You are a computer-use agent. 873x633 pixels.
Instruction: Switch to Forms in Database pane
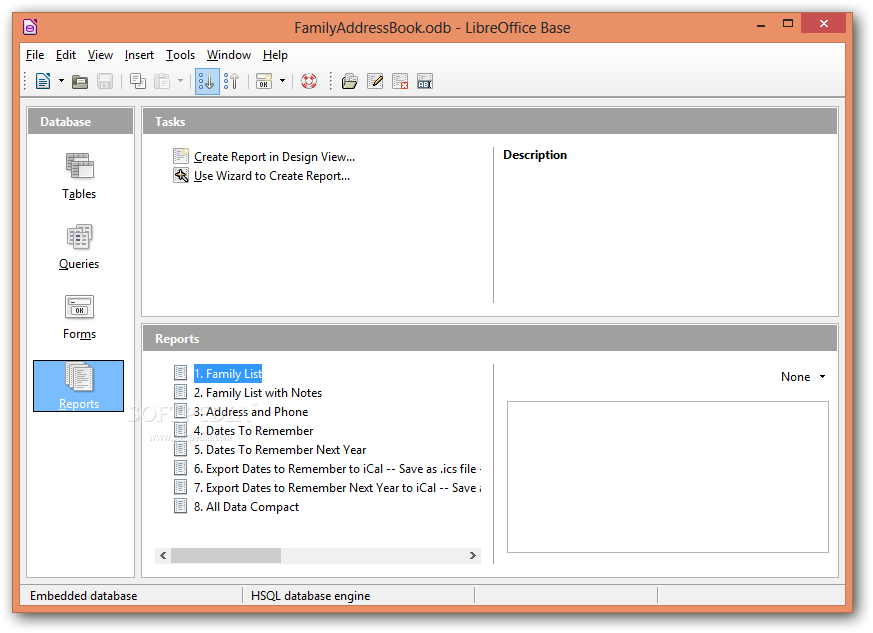[79, 317]
